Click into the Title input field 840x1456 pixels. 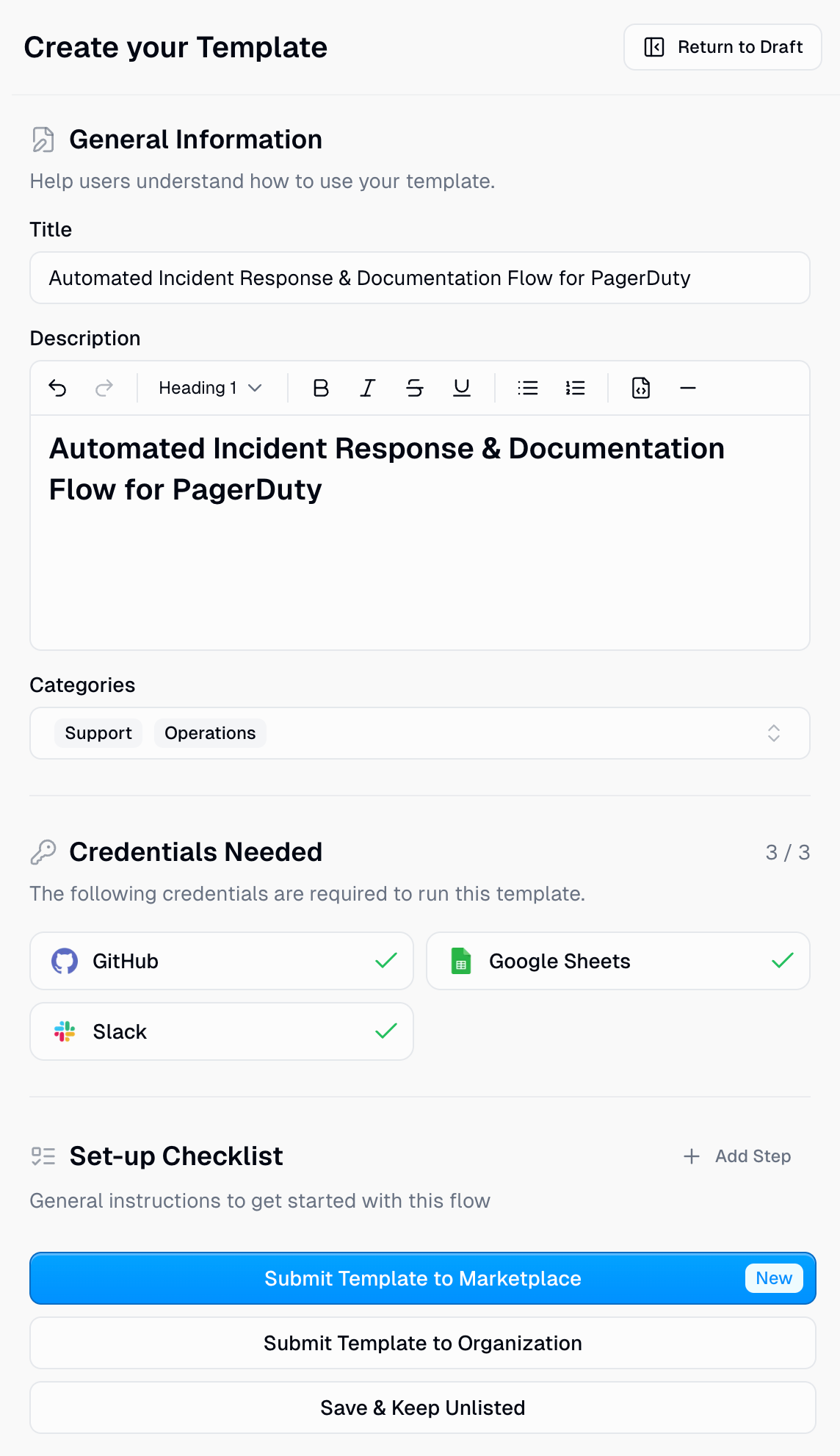coord(420,278)
